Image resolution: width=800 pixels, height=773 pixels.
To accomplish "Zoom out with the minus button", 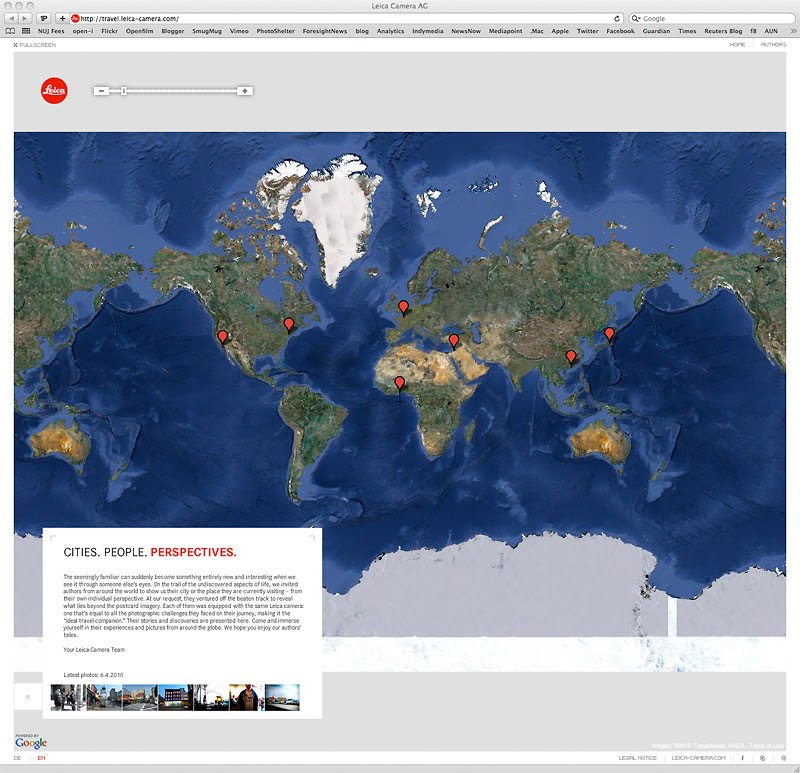I will [x=101, y=91].
